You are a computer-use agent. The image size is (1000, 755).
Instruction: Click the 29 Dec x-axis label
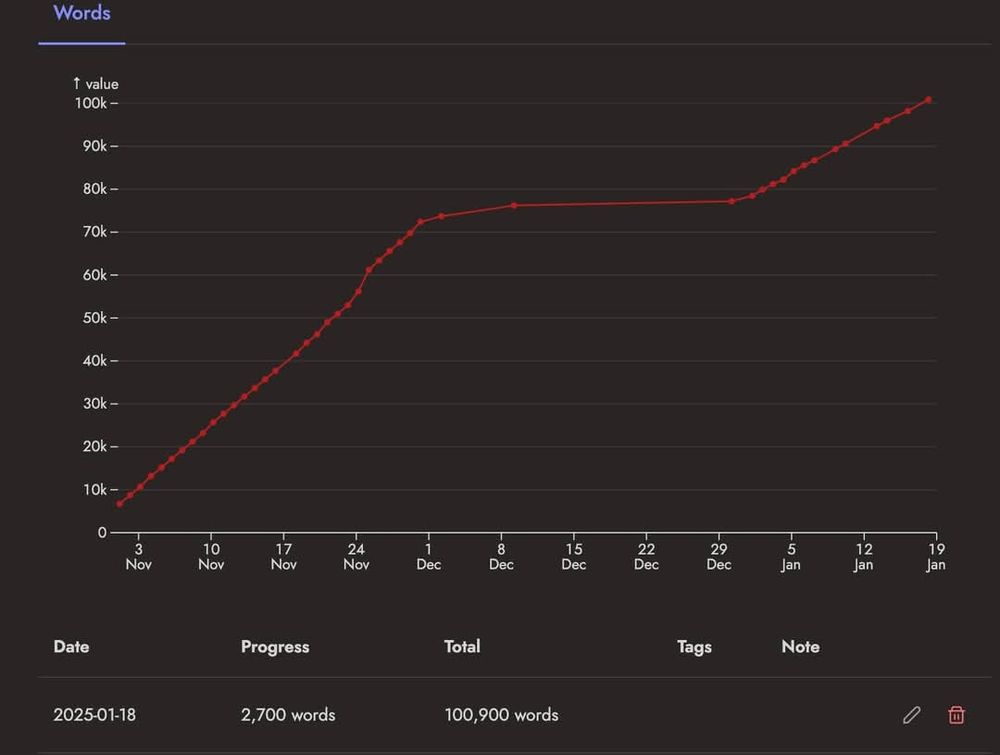pyautogui.click(x=719, y=557)
